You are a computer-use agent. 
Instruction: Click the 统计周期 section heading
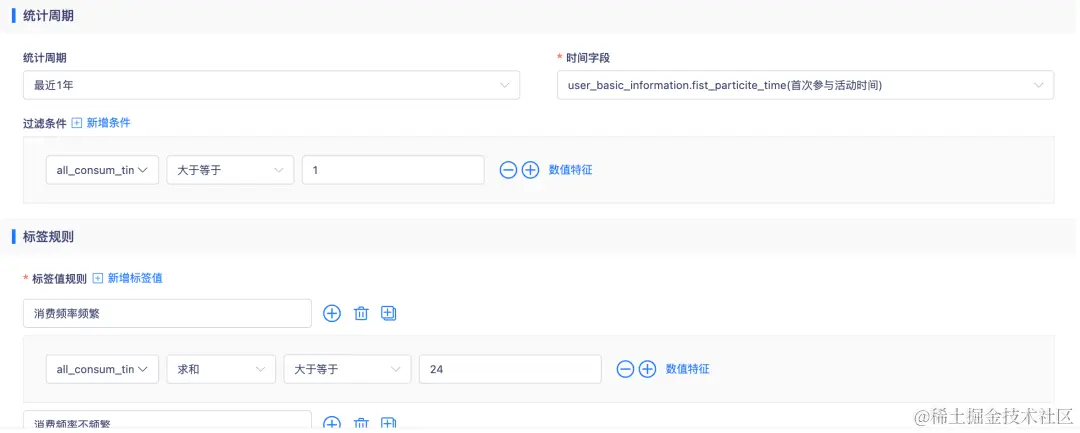click(48, 17)
